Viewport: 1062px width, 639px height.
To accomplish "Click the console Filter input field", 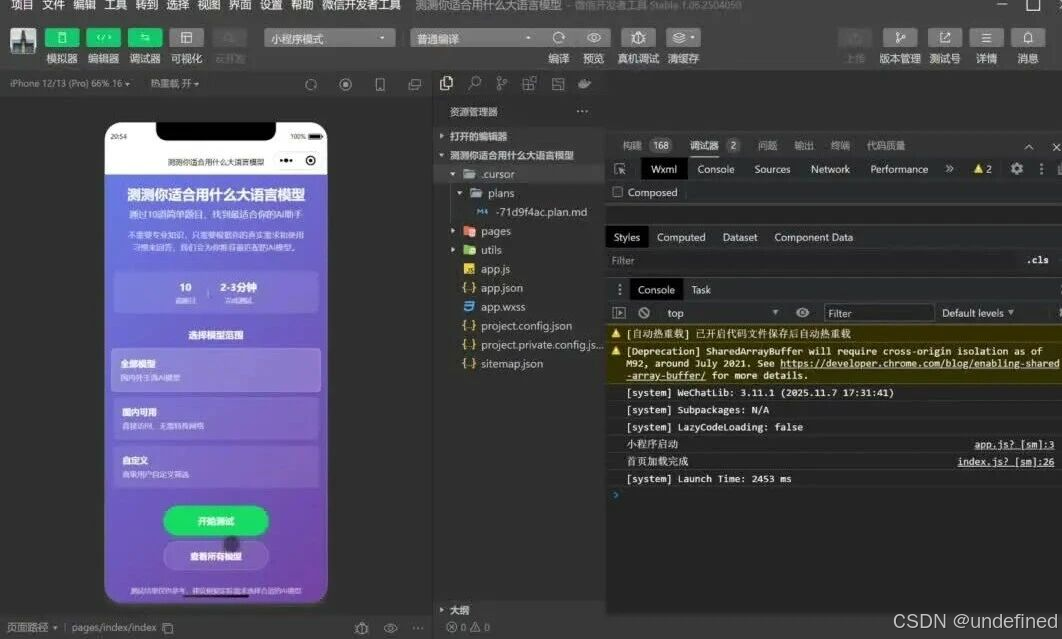I will (878, 313).
